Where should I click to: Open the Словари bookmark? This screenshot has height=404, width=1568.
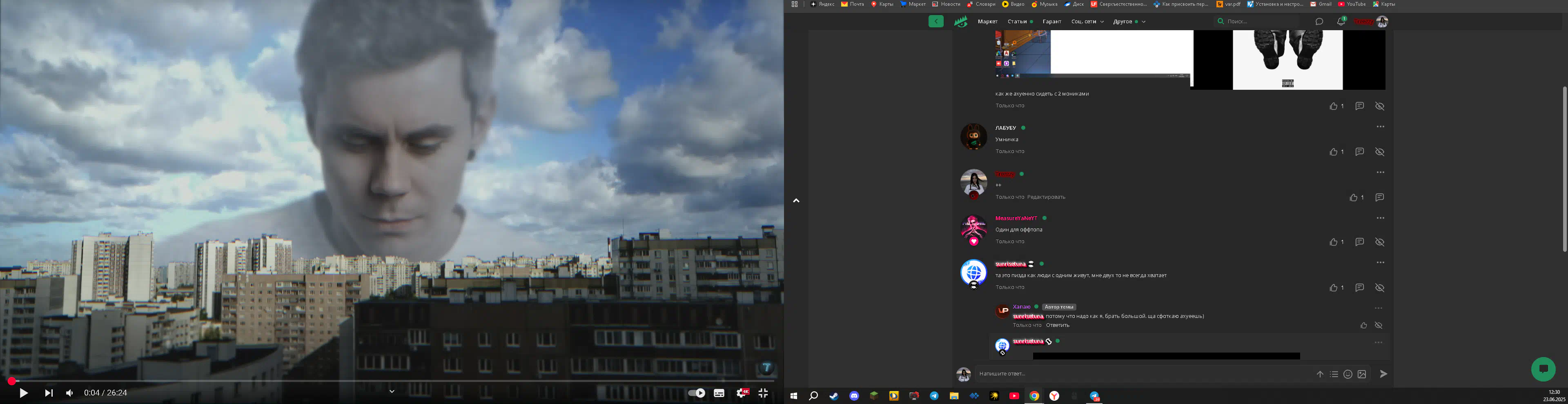point(981,4)
